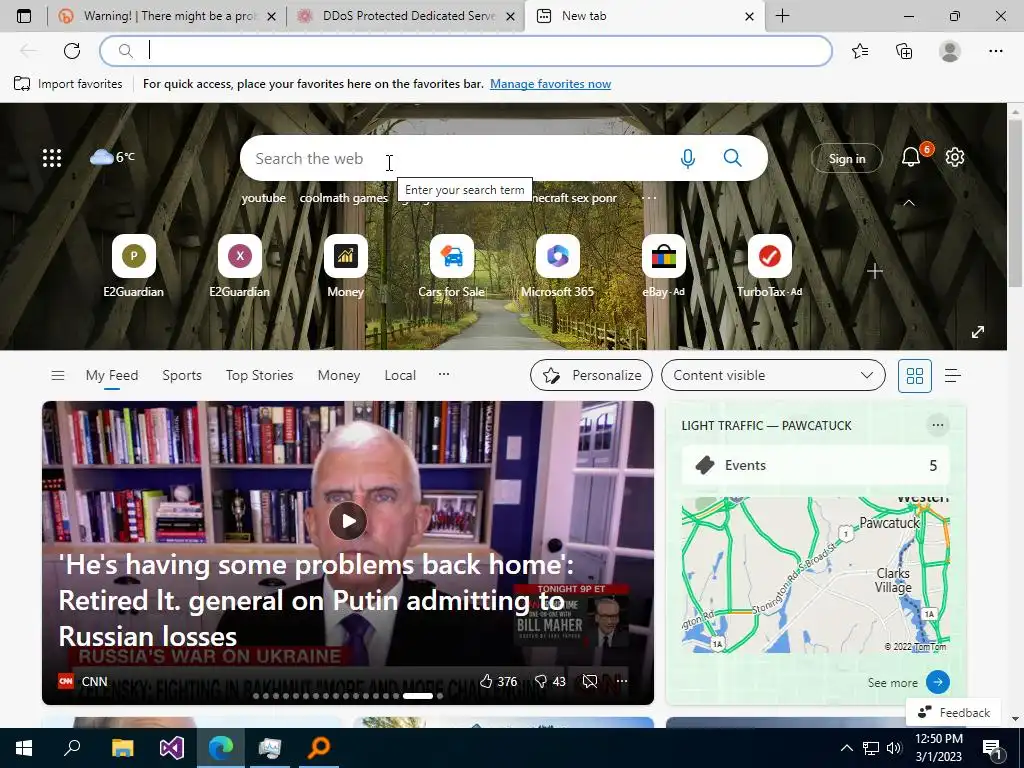The width and height of the screenshot is (1024, 768).
Task: Select the Money feed tab
Action: coord(338,376)
